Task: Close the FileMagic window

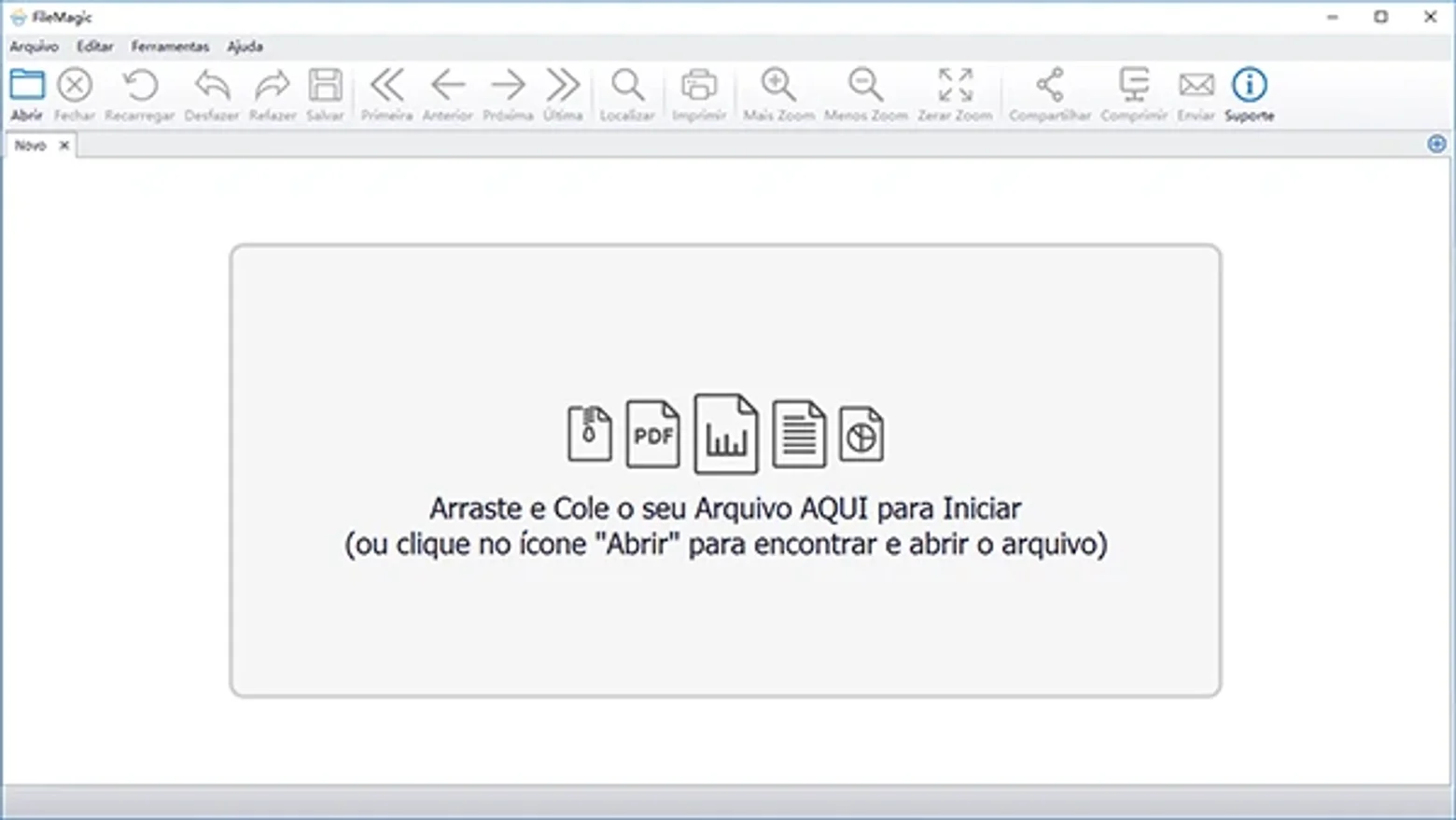Action: click(1430, 17)
